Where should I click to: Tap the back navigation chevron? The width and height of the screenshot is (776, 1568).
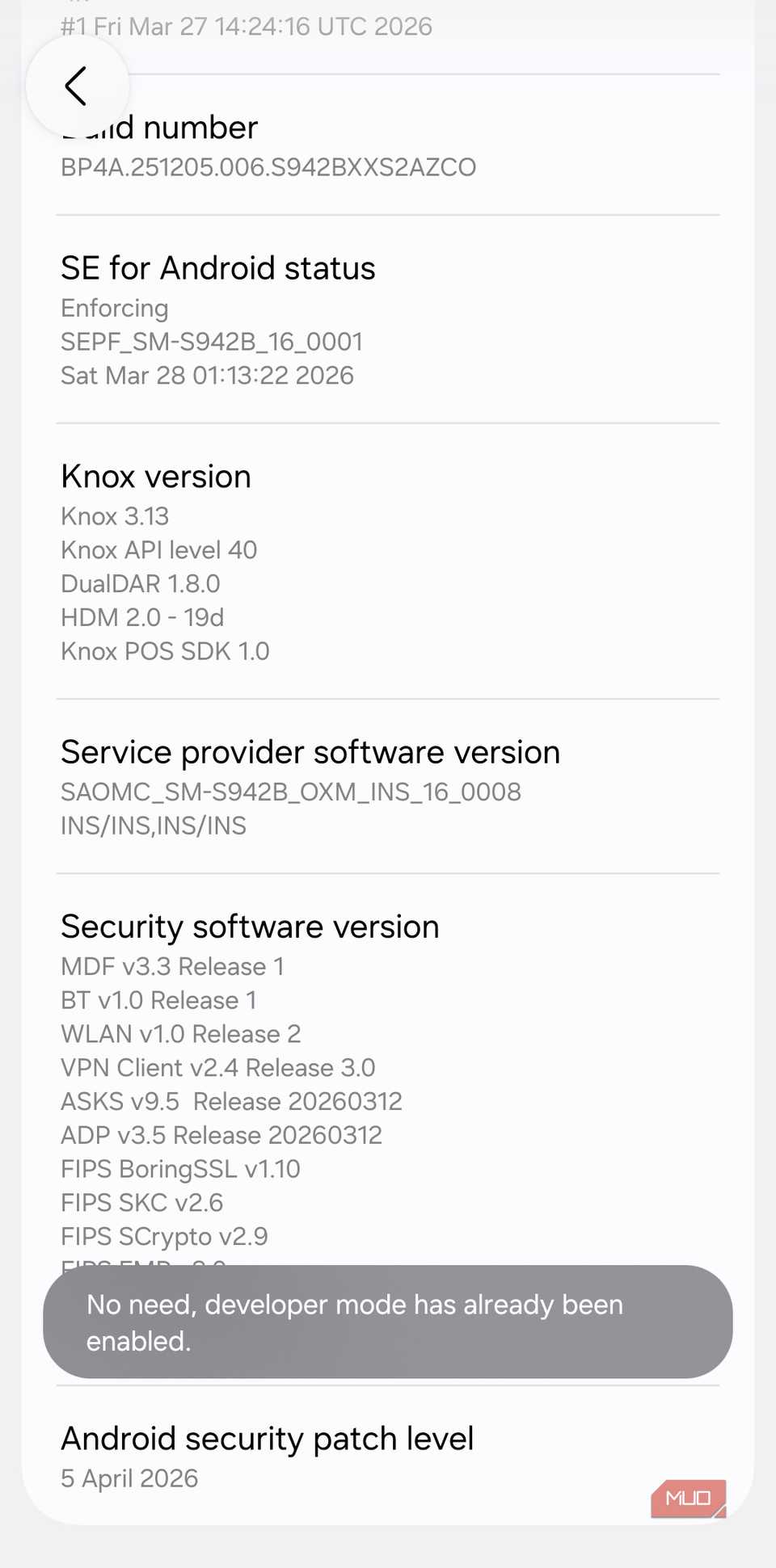point(77,86)
